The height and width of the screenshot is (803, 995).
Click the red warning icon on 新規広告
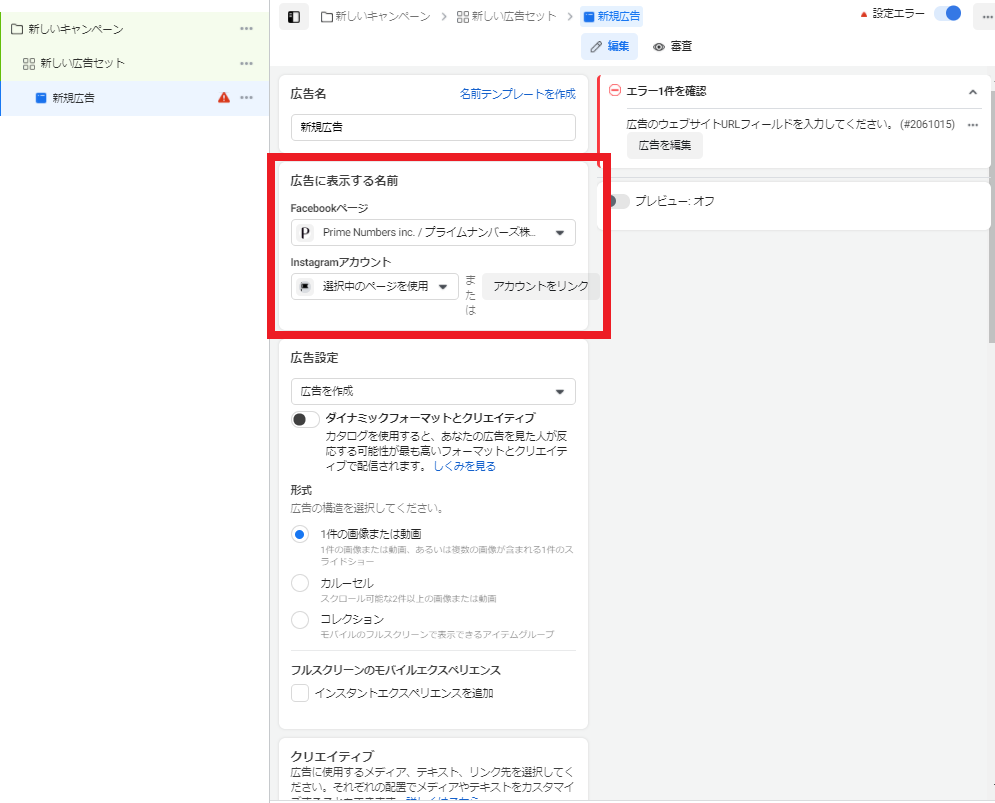click(x=224, y=98)
